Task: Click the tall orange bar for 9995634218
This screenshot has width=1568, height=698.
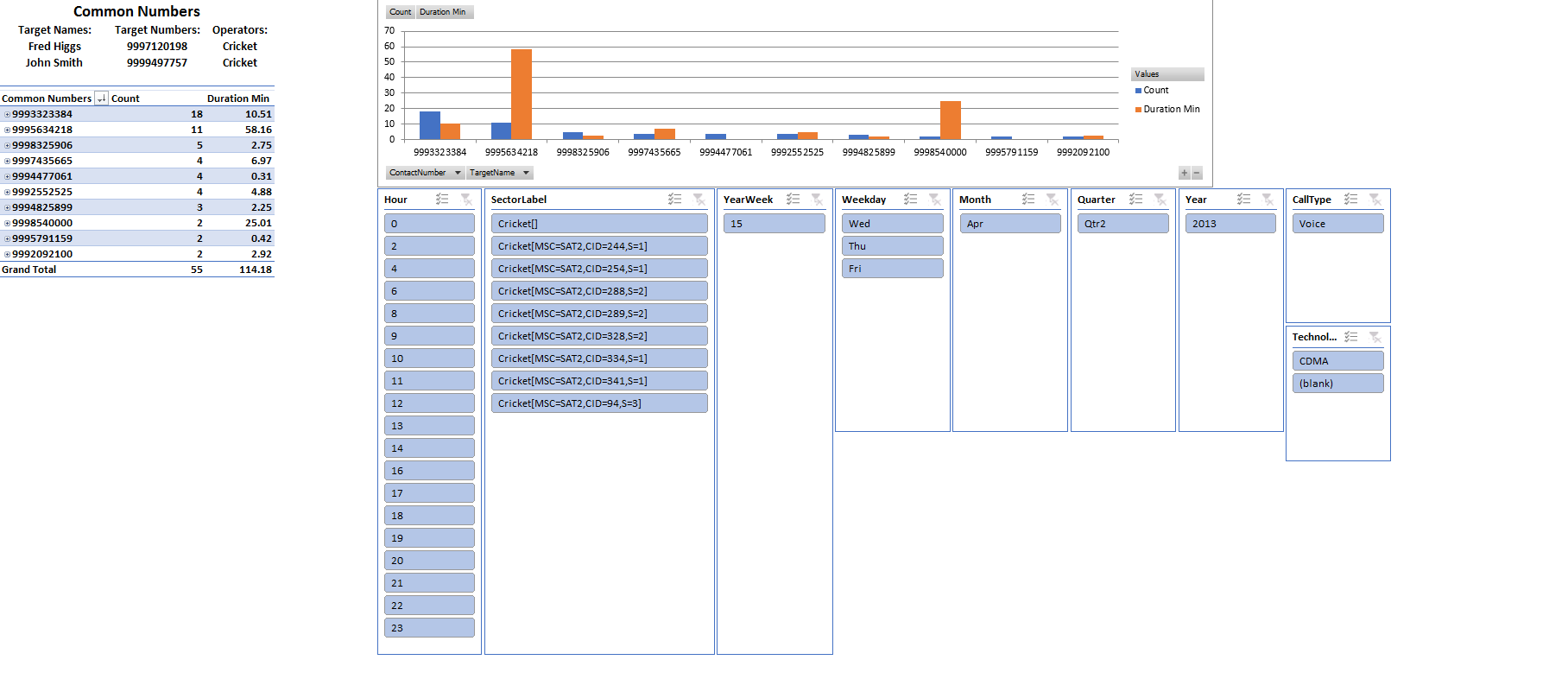Action: pyautogui.click(x=522, y=94)
